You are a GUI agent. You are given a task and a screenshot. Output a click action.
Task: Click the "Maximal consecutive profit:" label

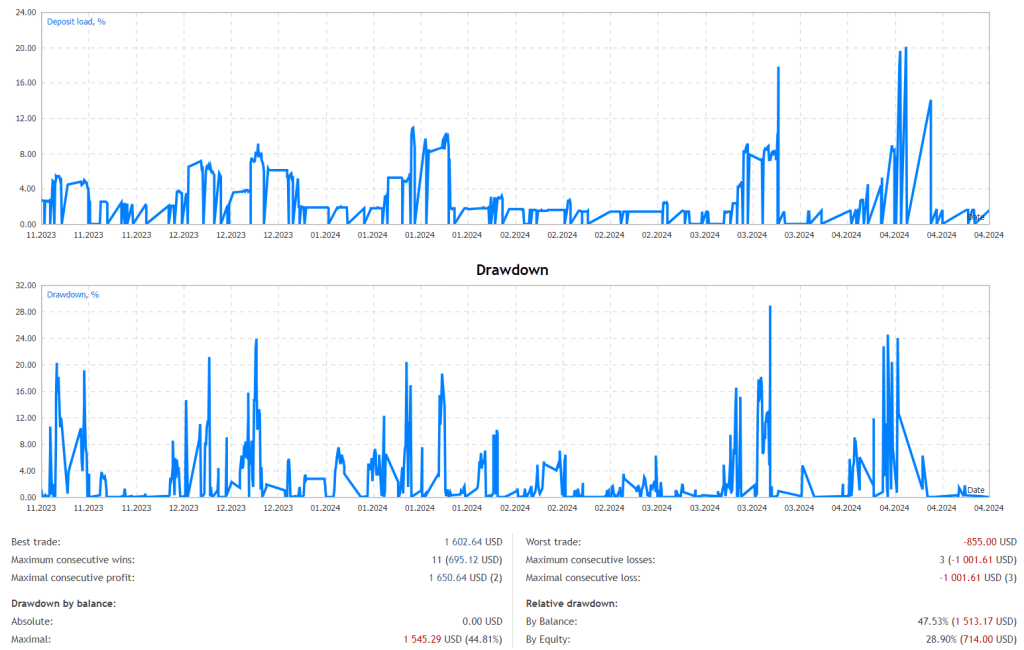[x=74, y=578]
